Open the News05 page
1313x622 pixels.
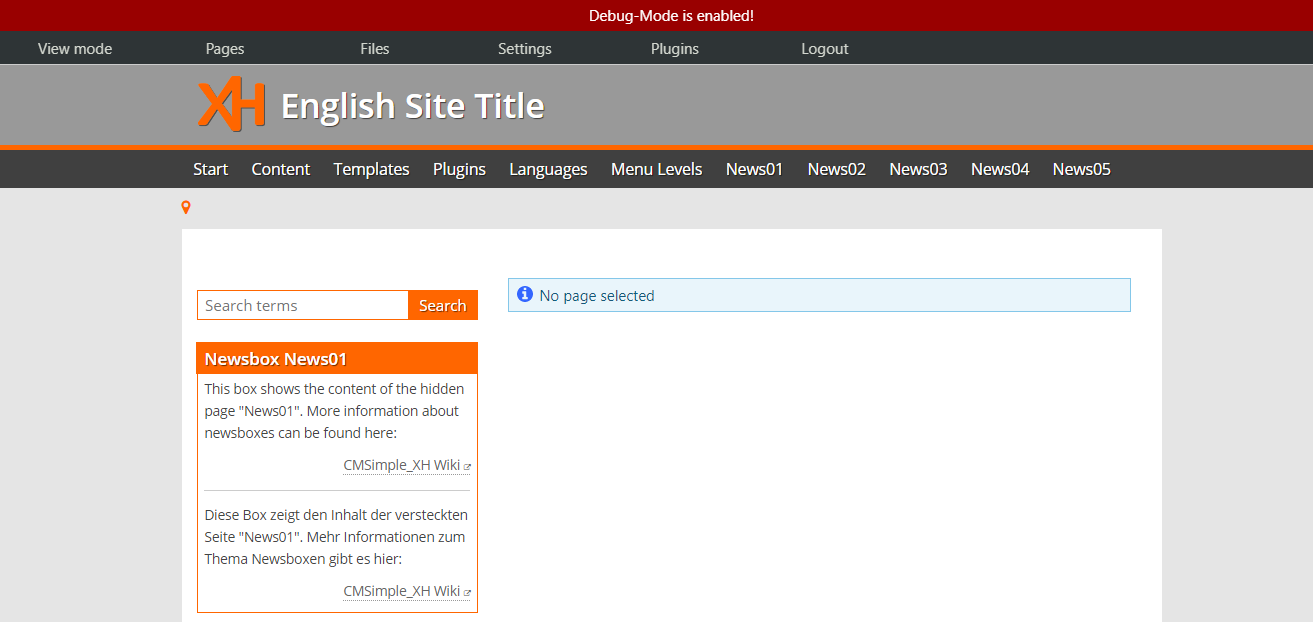coord(1081,169)
